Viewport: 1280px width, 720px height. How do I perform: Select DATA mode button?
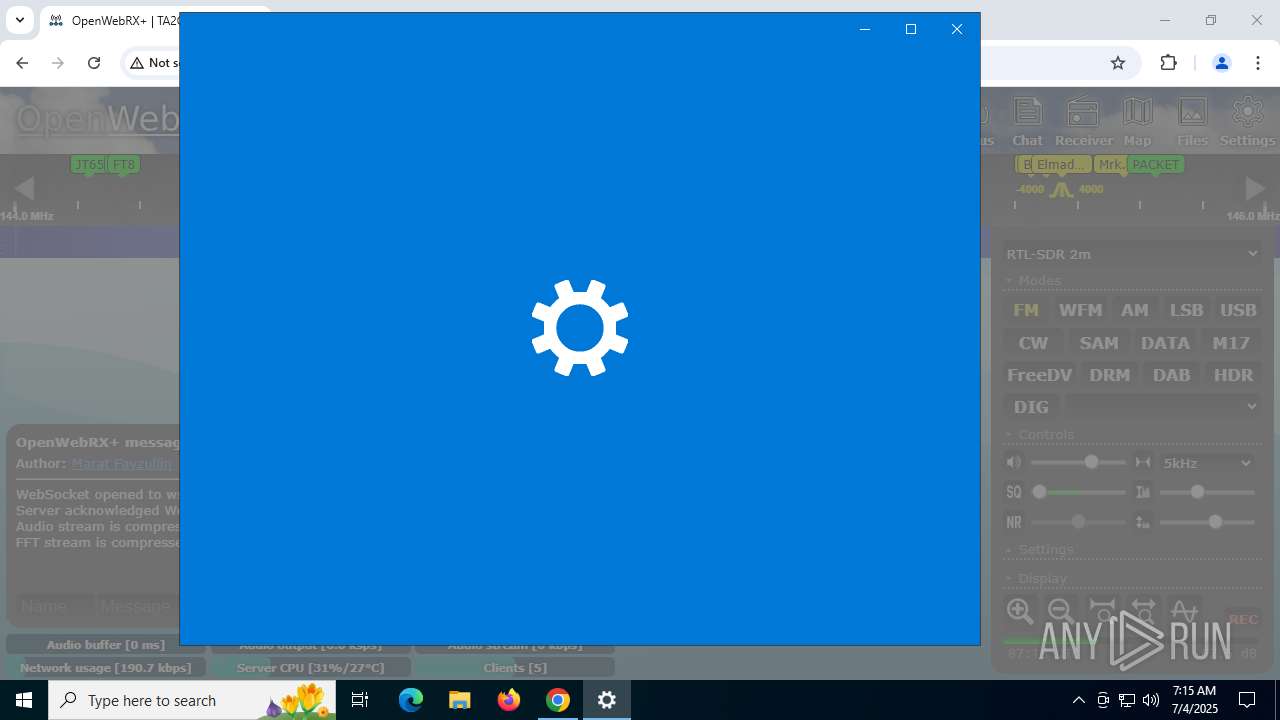[x=1165, y=343]
